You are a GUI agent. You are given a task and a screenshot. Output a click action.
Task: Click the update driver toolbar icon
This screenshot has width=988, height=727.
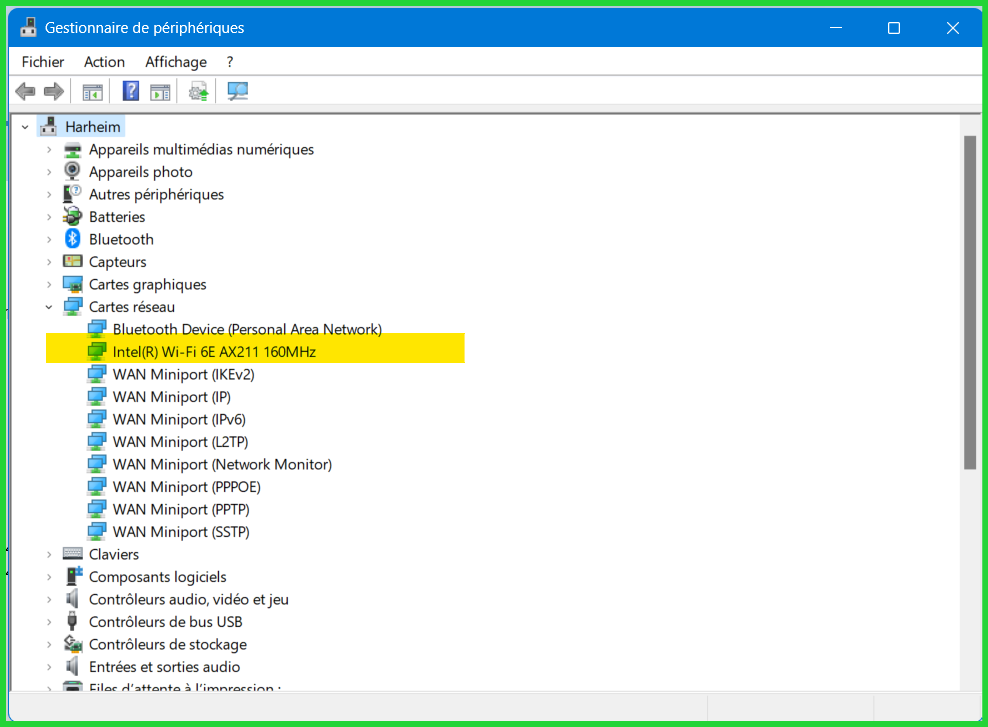(x=199, y=92)
